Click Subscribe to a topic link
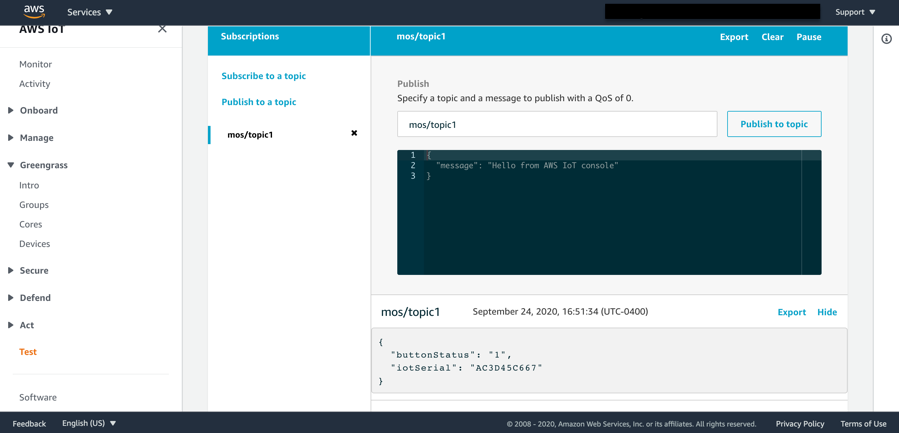 [x=264, y=76]
